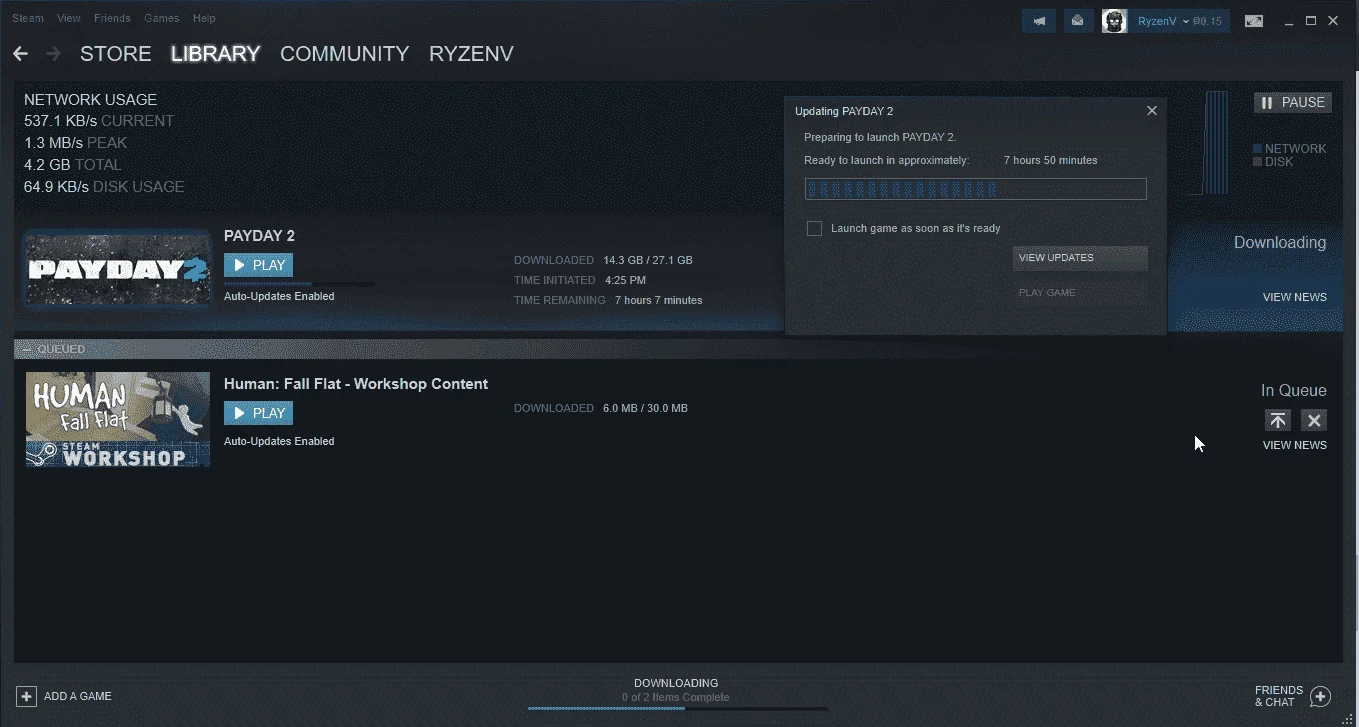The height and width of the screenshot is (727, 1359).
Task: Click Auto-Updates Enabled under Human: Fall Flat
Action: click(279, 441)
